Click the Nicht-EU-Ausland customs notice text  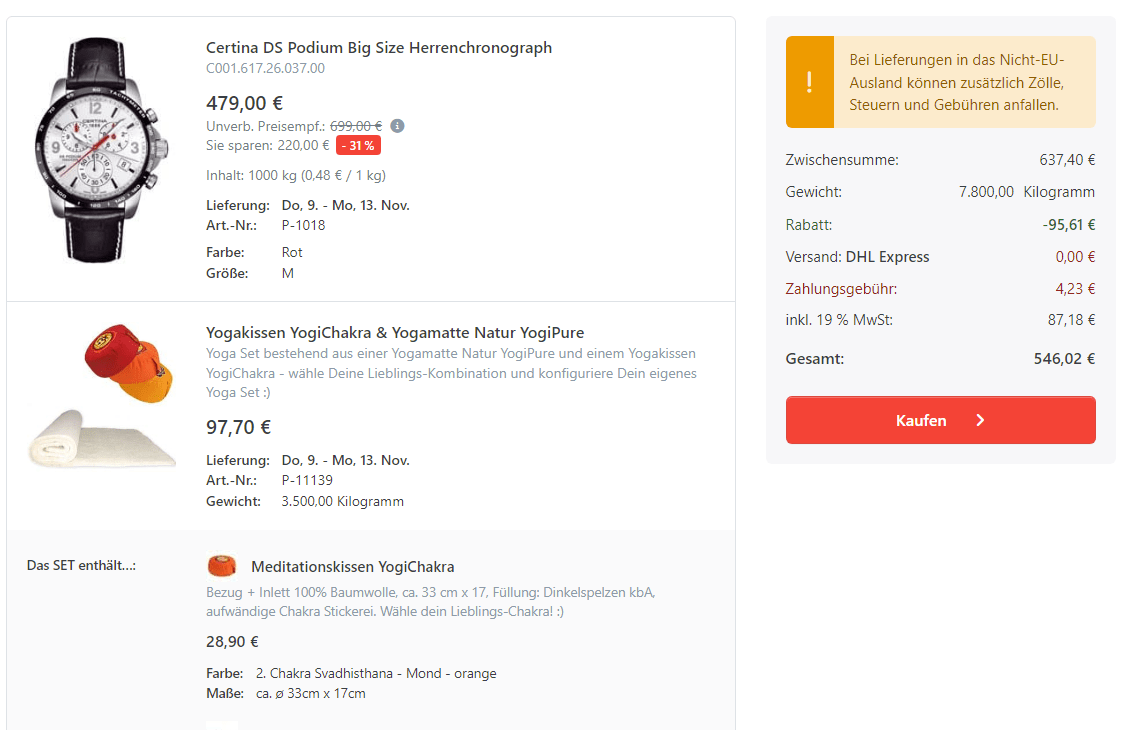coord(956,82)
